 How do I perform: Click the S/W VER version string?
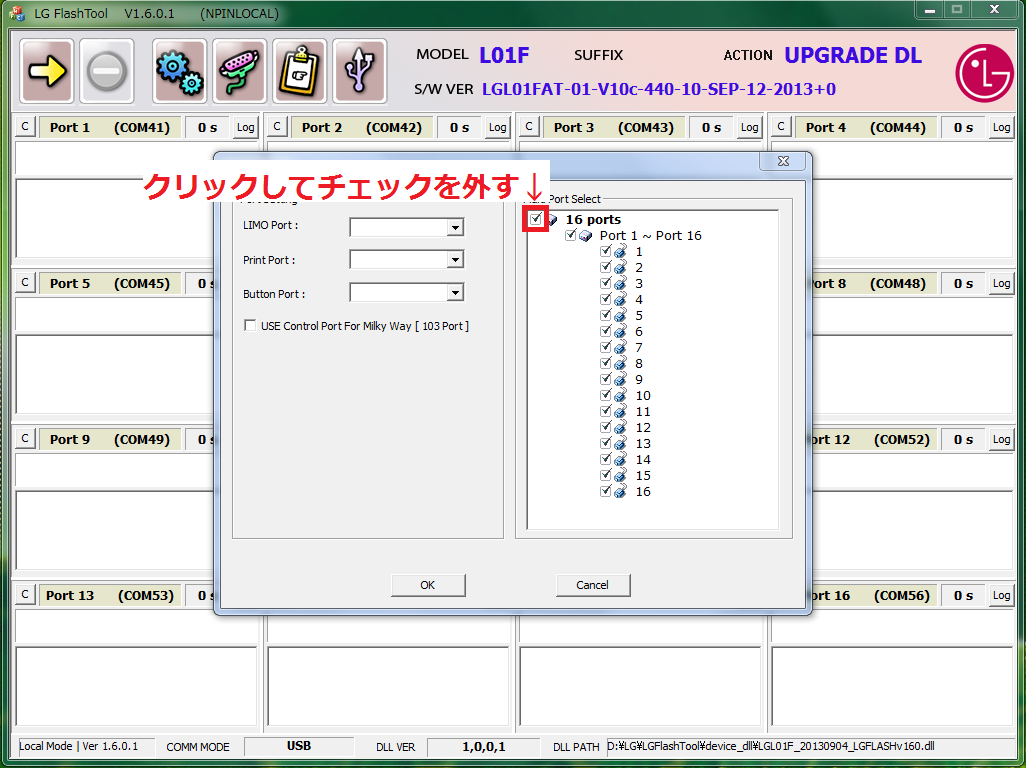pyautogui.click(x=659, y=89)
